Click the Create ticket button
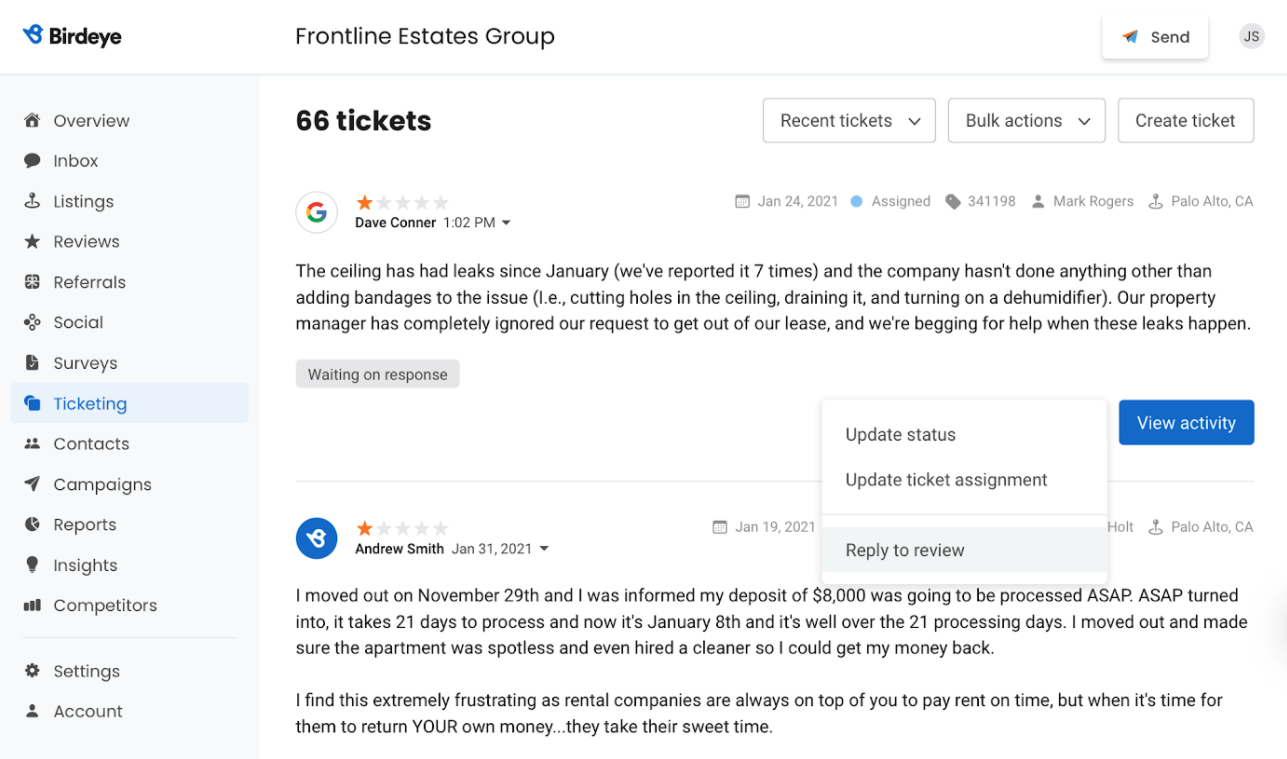This screenshot has height=759, width=1287. tap(1185, 121)
